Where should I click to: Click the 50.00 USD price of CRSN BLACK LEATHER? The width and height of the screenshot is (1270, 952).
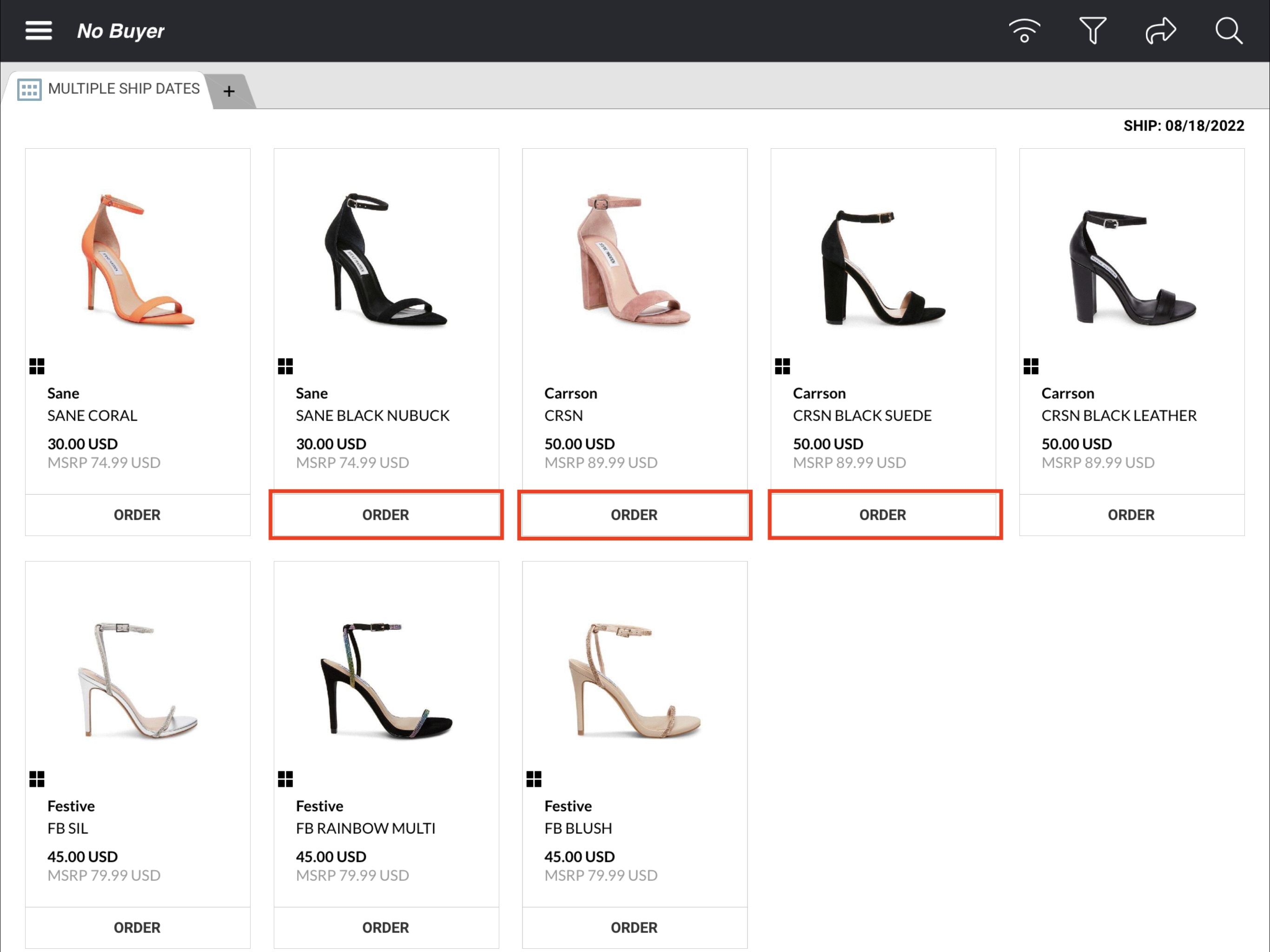[x=1077, y=444]
